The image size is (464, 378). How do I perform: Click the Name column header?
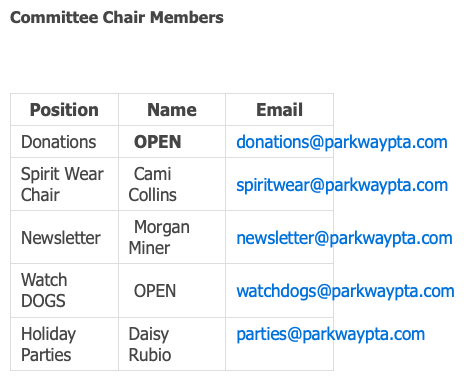click(x=172, y=110)
